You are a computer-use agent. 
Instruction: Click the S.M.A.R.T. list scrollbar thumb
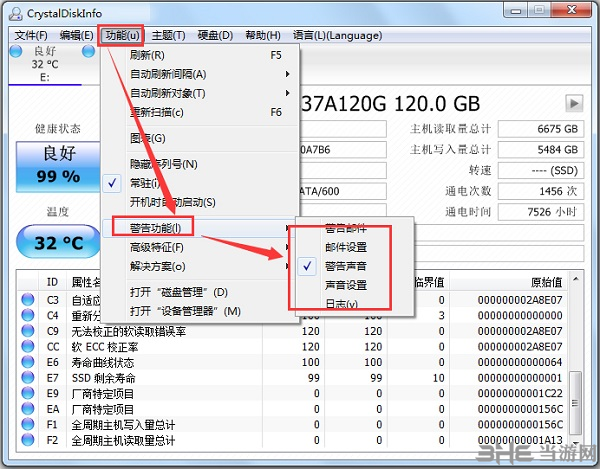coord(574,402)
